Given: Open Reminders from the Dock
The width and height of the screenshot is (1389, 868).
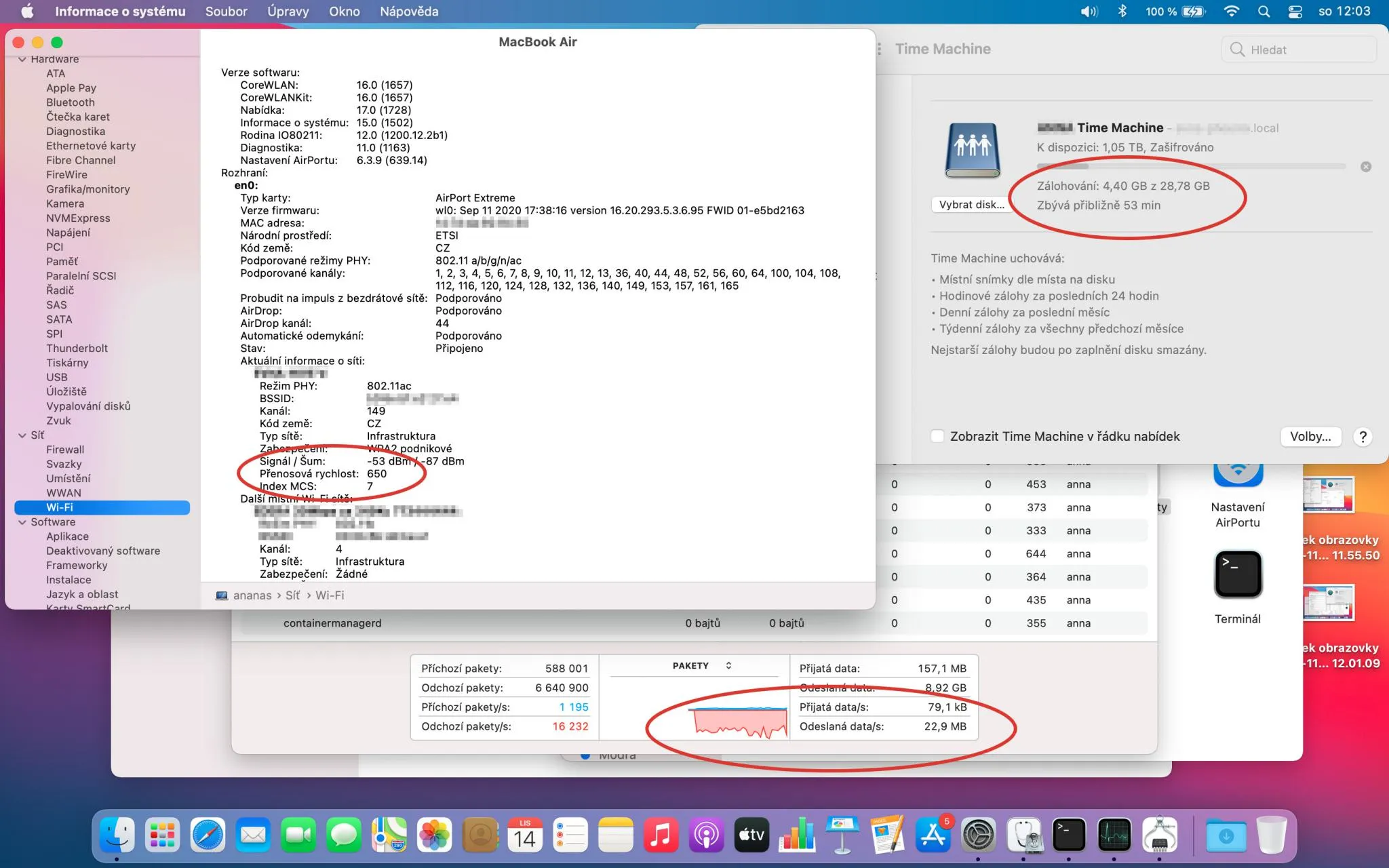Looking at the screenshot, I should click(x=570, y=834).
